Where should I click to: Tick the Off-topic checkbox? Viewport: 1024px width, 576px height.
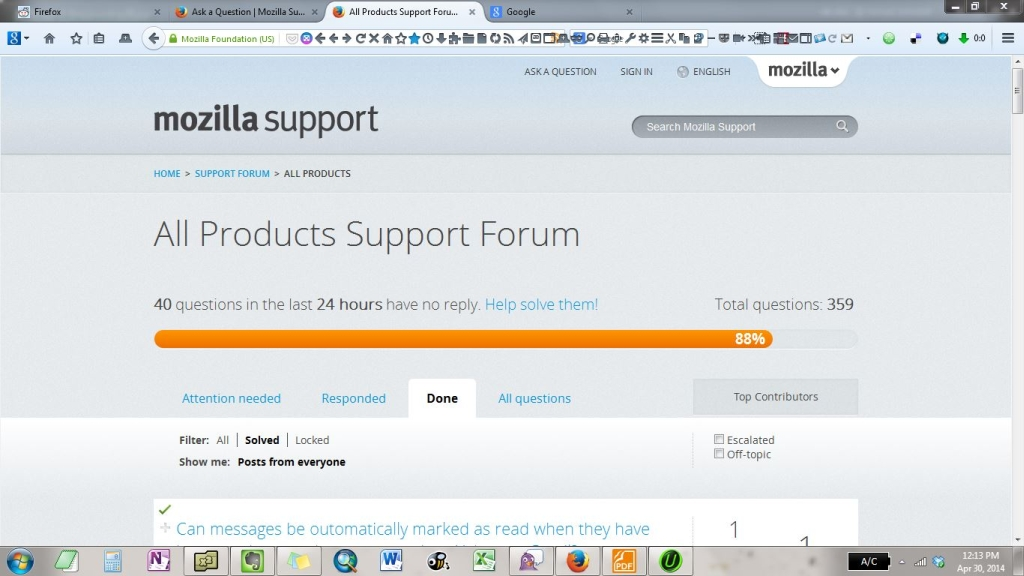pos(719,453)
